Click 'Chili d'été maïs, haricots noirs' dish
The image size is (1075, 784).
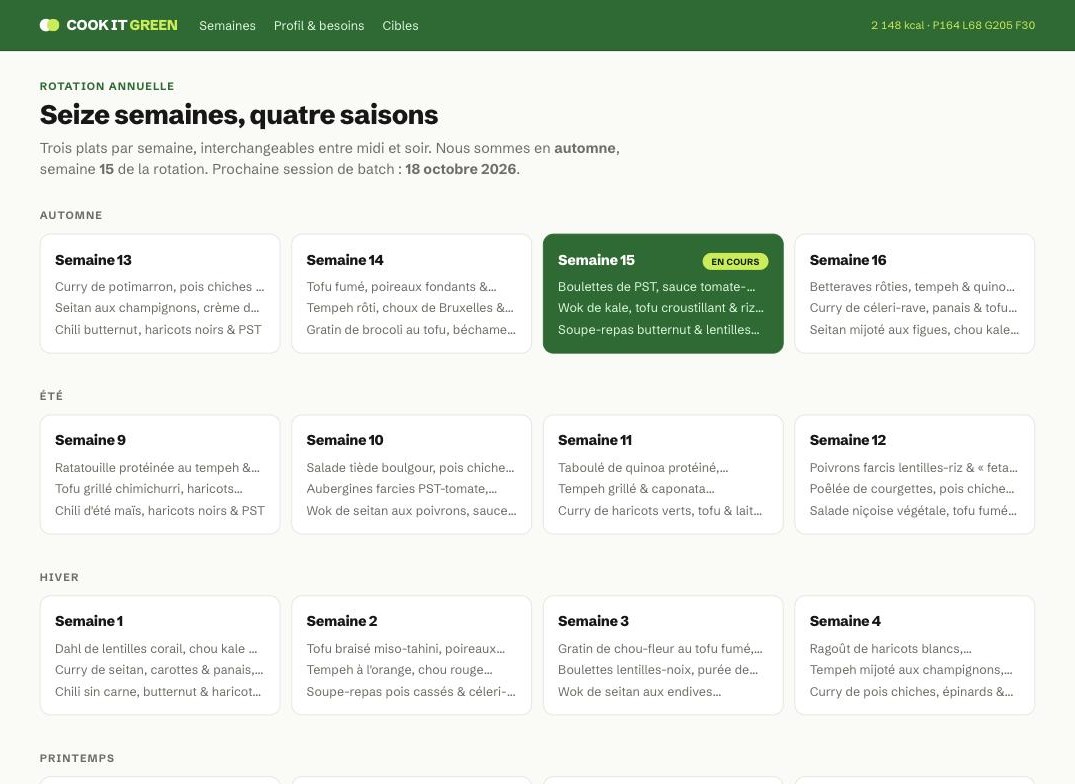pyautogui.click(x=160, y=511)
